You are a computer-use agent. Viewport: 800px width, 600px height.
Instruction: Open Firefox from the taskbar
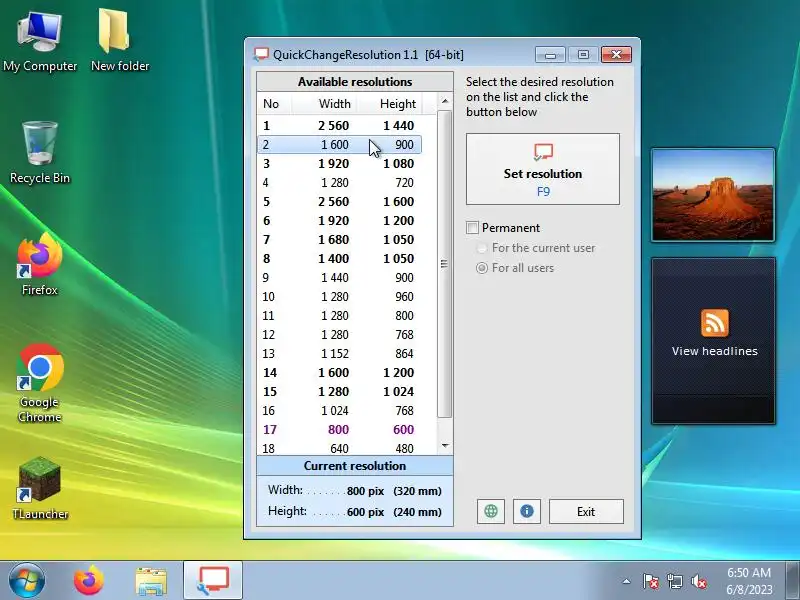point(89,581)
